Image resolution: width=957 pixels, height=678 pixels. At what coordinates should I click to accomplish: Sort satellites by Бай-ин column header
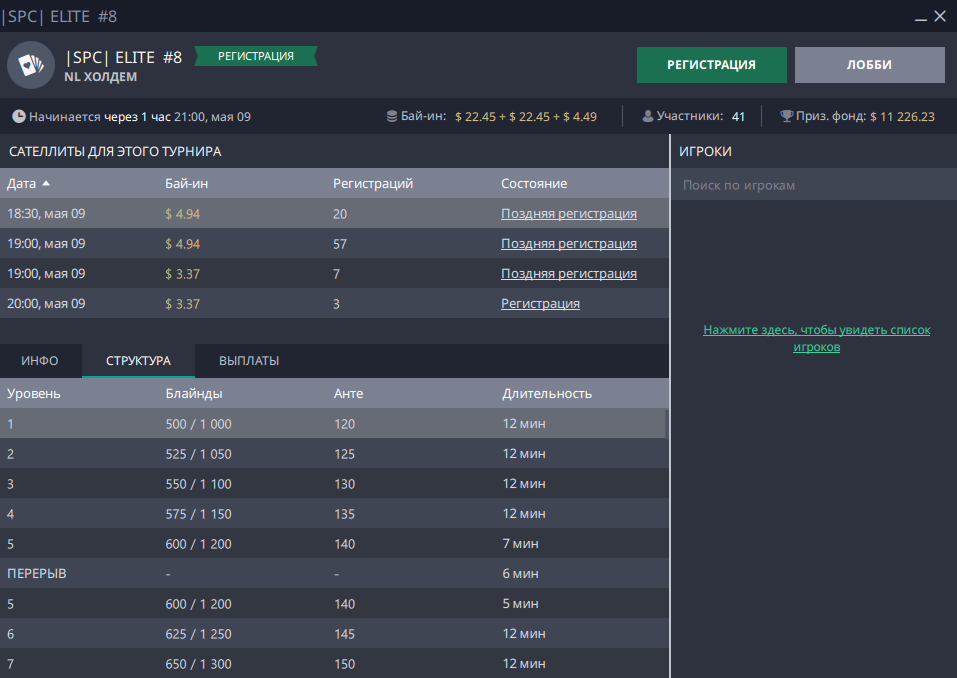pyautogui.click(x=187, y=184)
